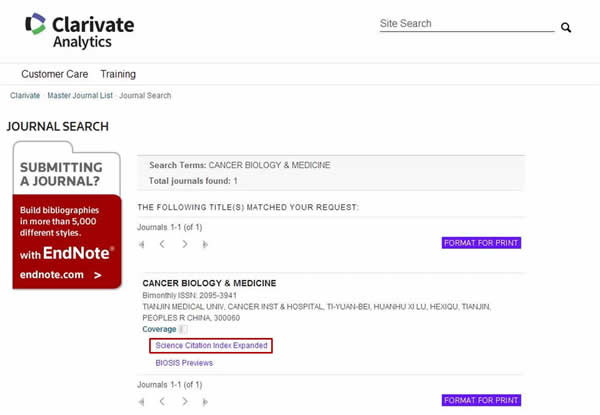Click the small icon beside Coverage

coord(183,329)
